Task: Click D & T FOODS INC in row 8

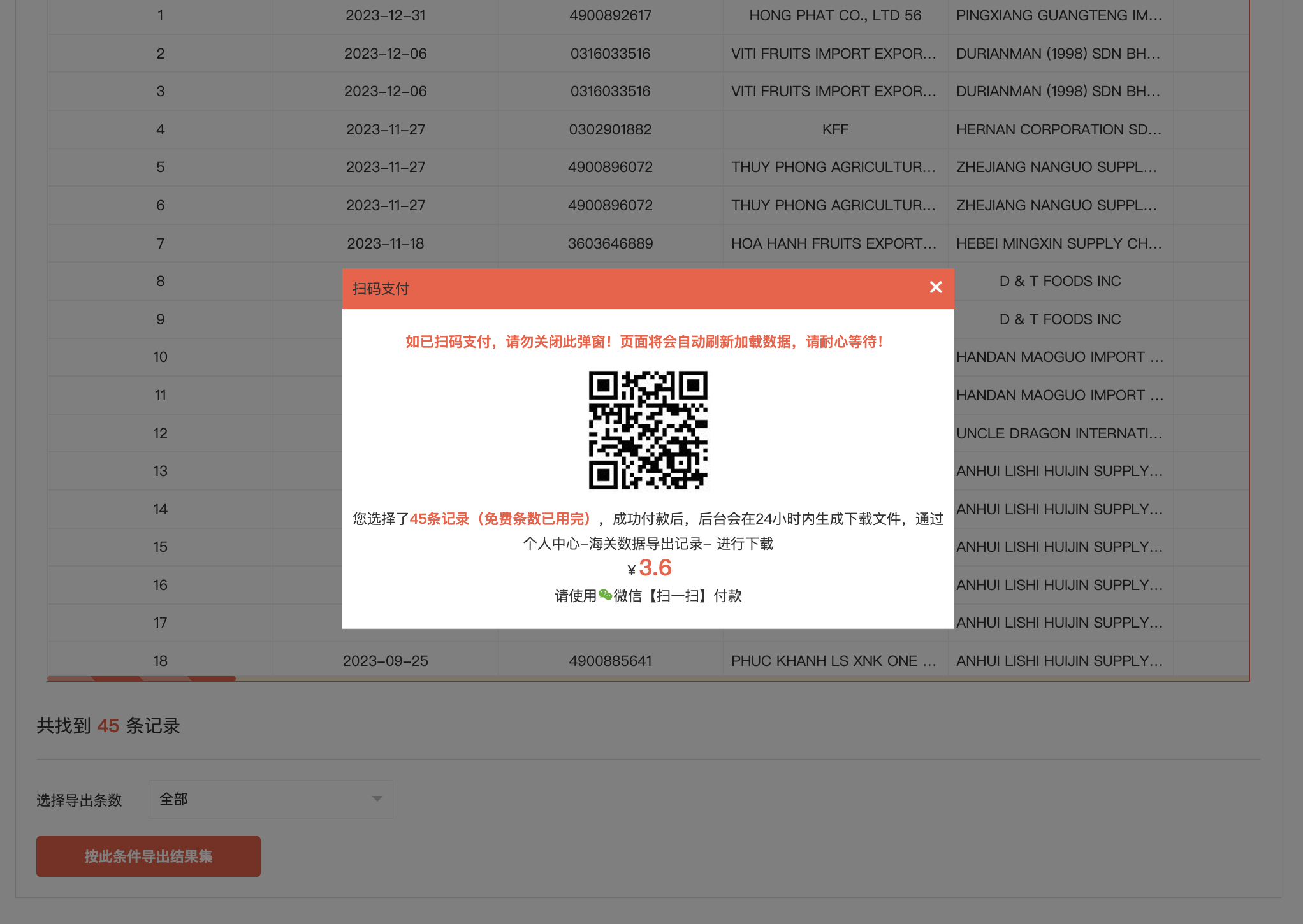Action: click(x=1060, y=281)
